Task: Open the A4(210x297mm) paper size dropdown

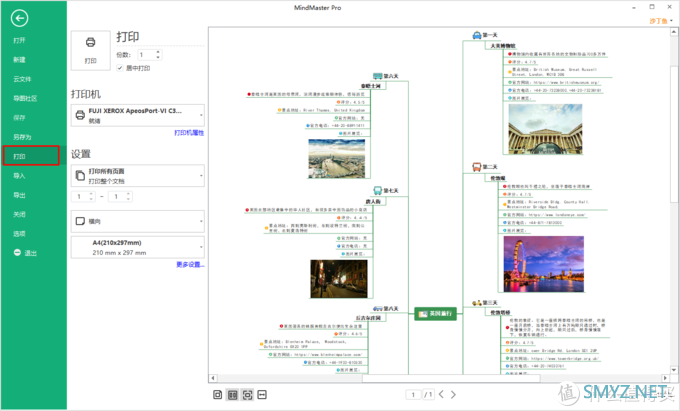Action: 137,247
